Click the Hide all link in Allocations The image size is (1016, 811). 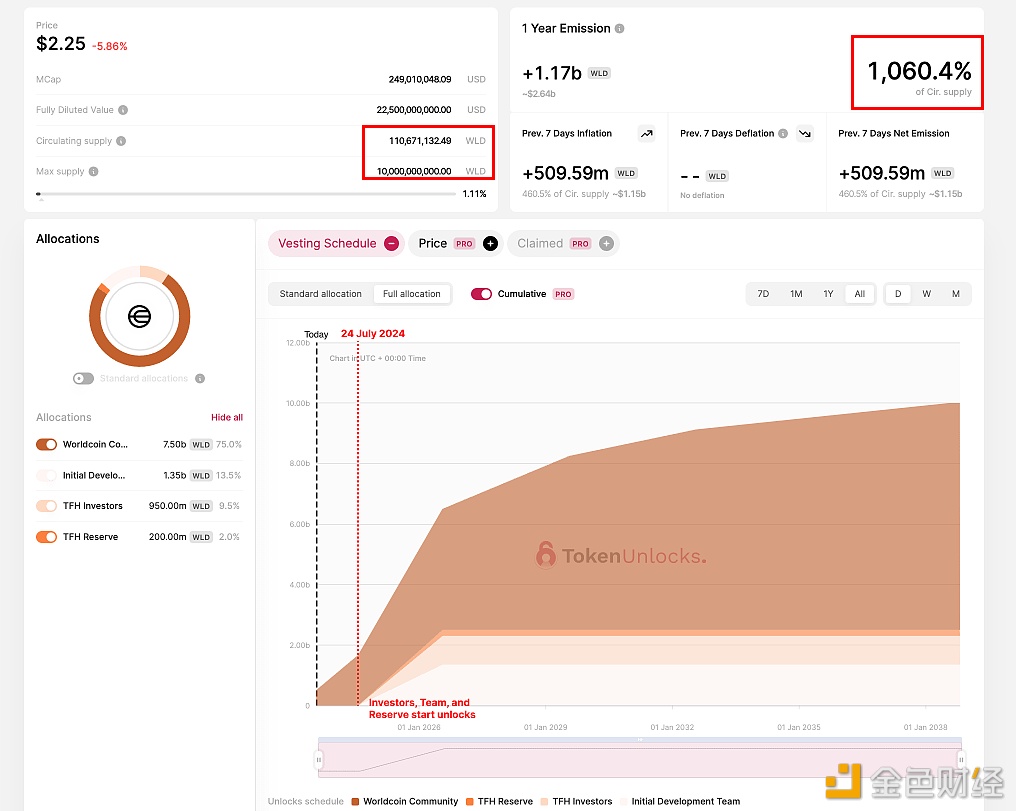point(227,417)
